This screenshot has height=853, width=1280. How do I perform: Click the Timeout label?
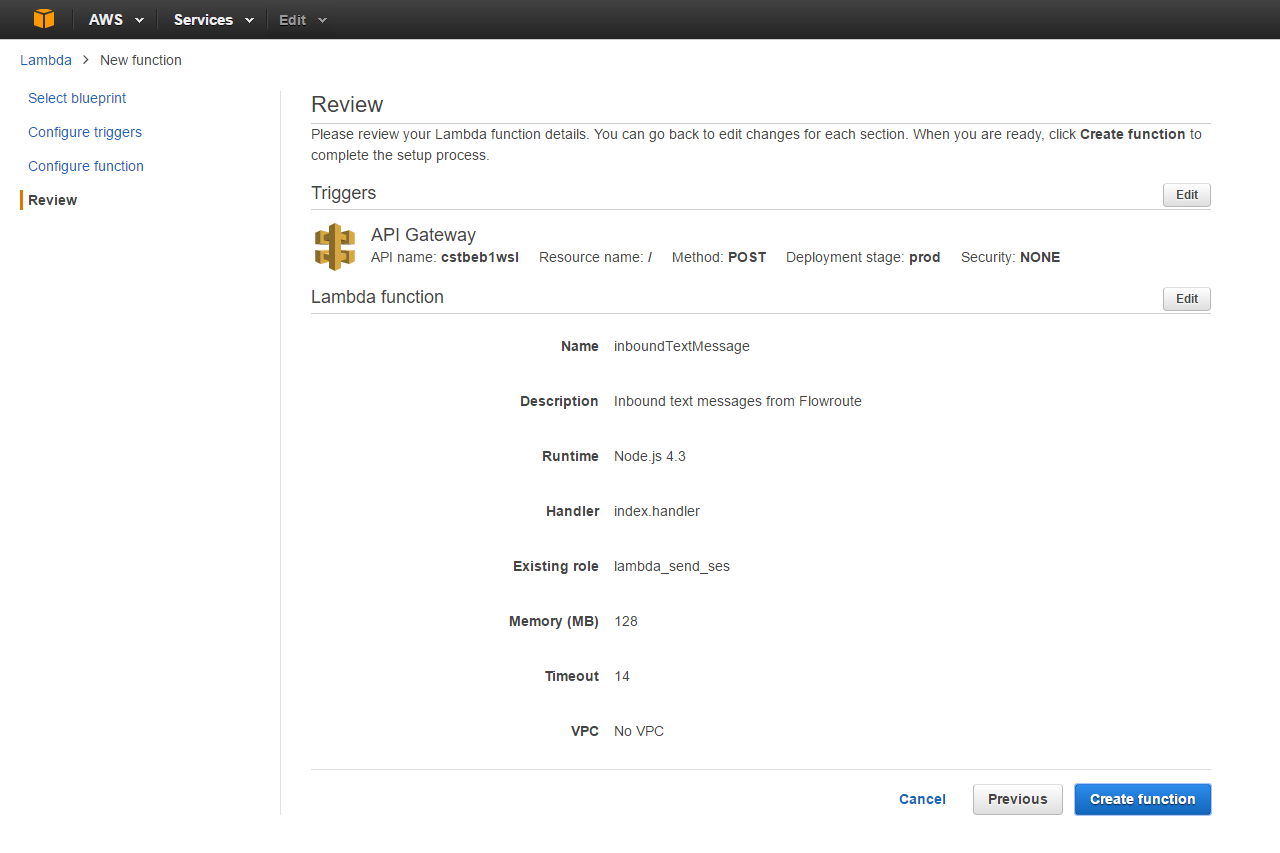pos(572,676)
